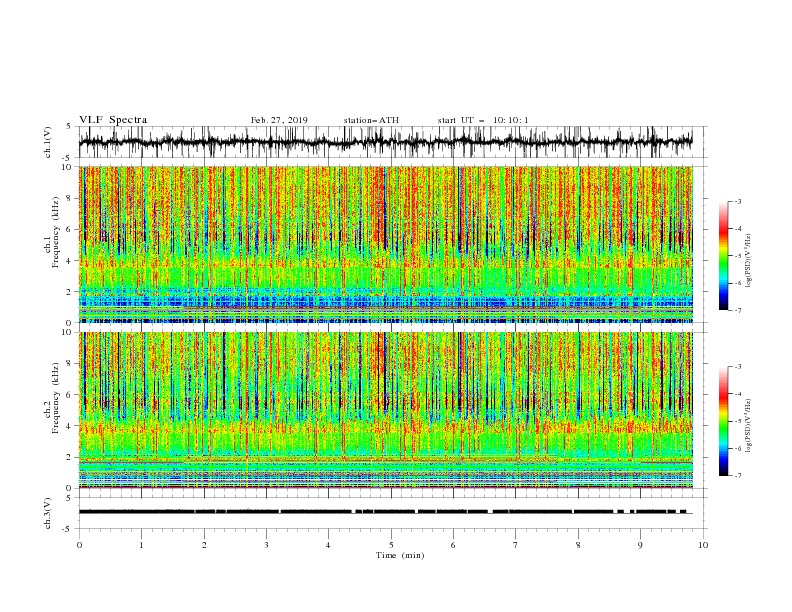Click time axis tick label "1"
Screen dimensions: 792x612
click(x=141, y=545)
